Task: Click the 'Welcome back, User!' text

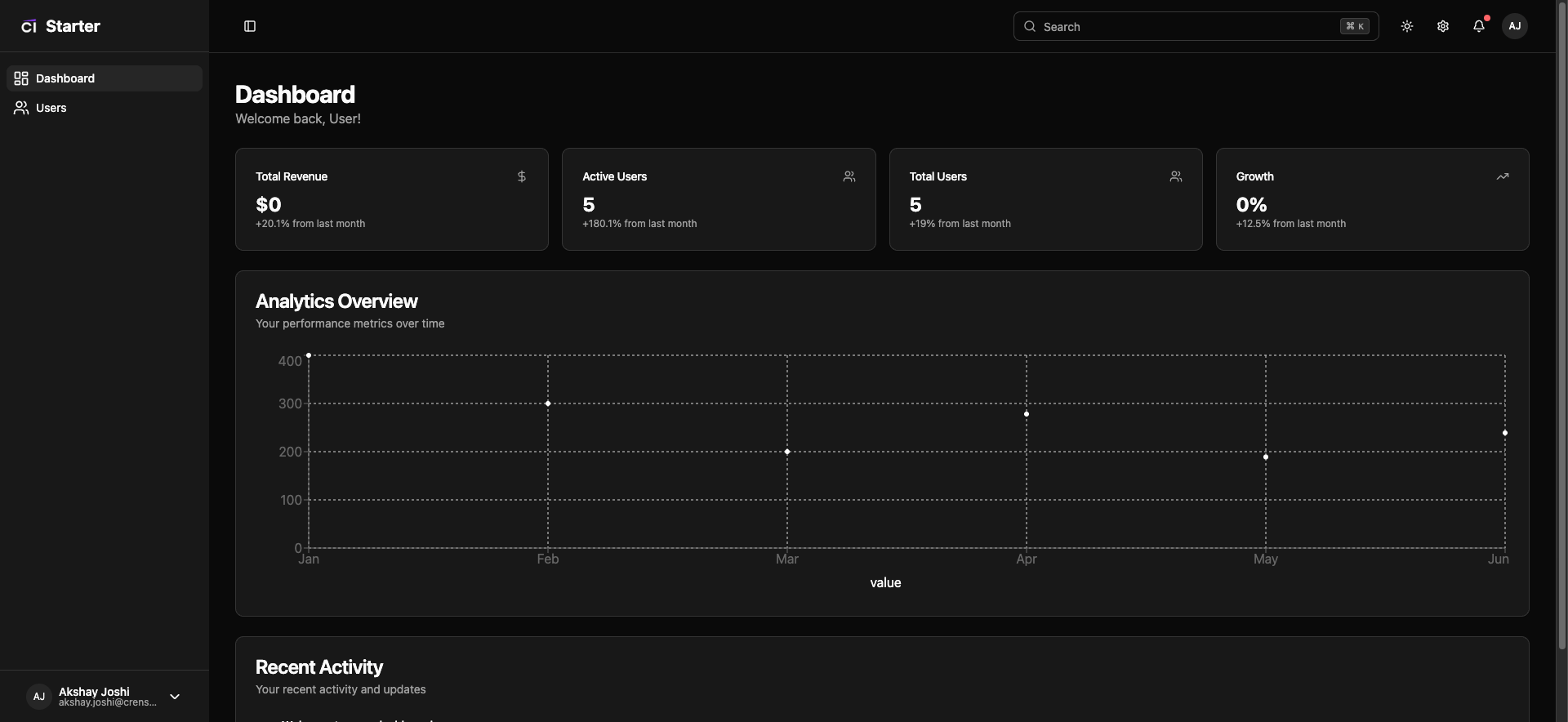Action: (x=298, y=118)
